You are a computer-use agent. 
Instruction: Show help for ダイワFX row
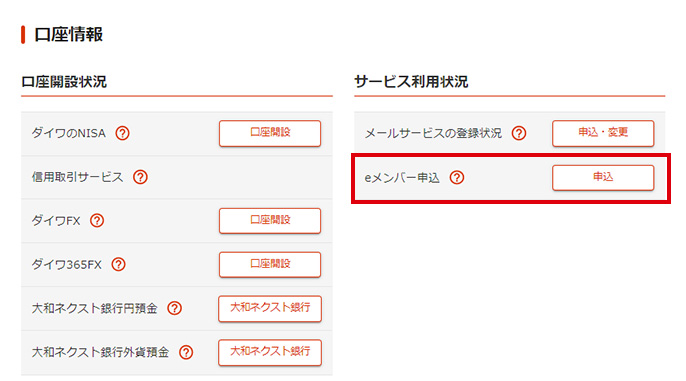(x=97, y=220)
